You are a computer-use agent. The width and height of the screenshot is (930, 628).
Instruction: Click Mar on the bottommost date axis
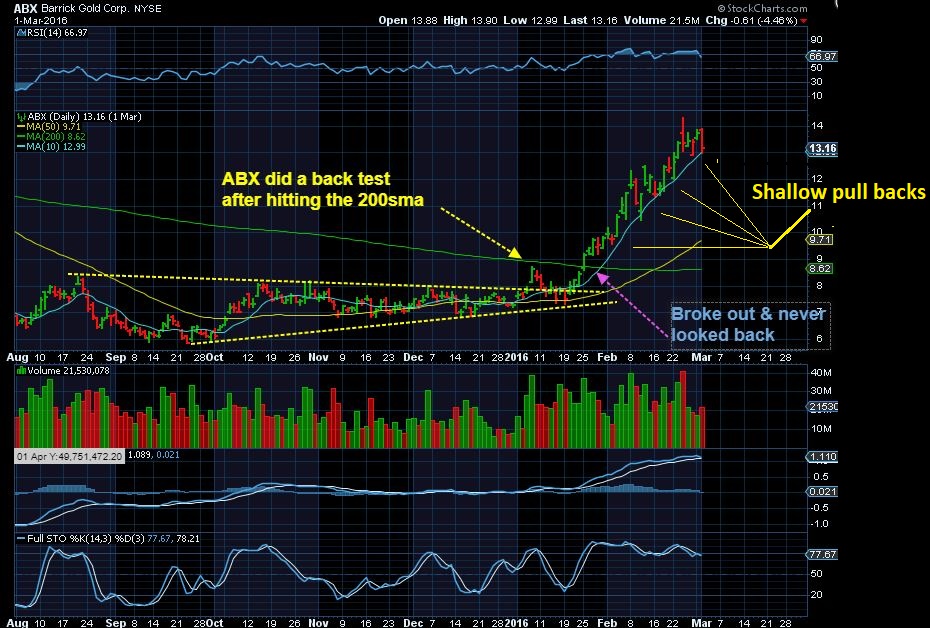pyautogui.click(x=701, y=623)
